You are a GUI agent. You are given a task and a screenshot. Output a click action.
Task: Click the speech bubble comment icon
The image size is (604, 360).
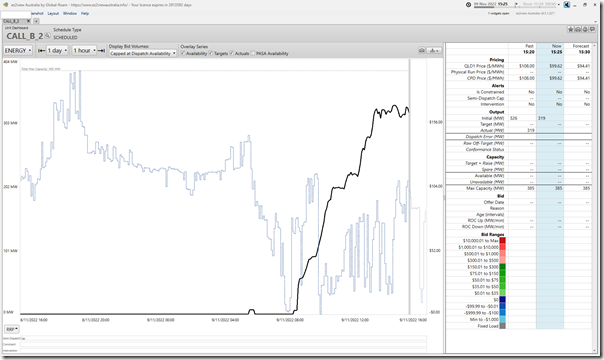click(592, 29)
